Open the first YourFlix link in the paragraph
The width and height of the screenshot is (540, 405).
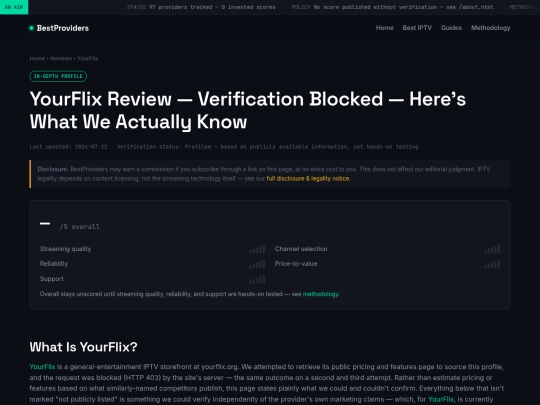point(42,366)
